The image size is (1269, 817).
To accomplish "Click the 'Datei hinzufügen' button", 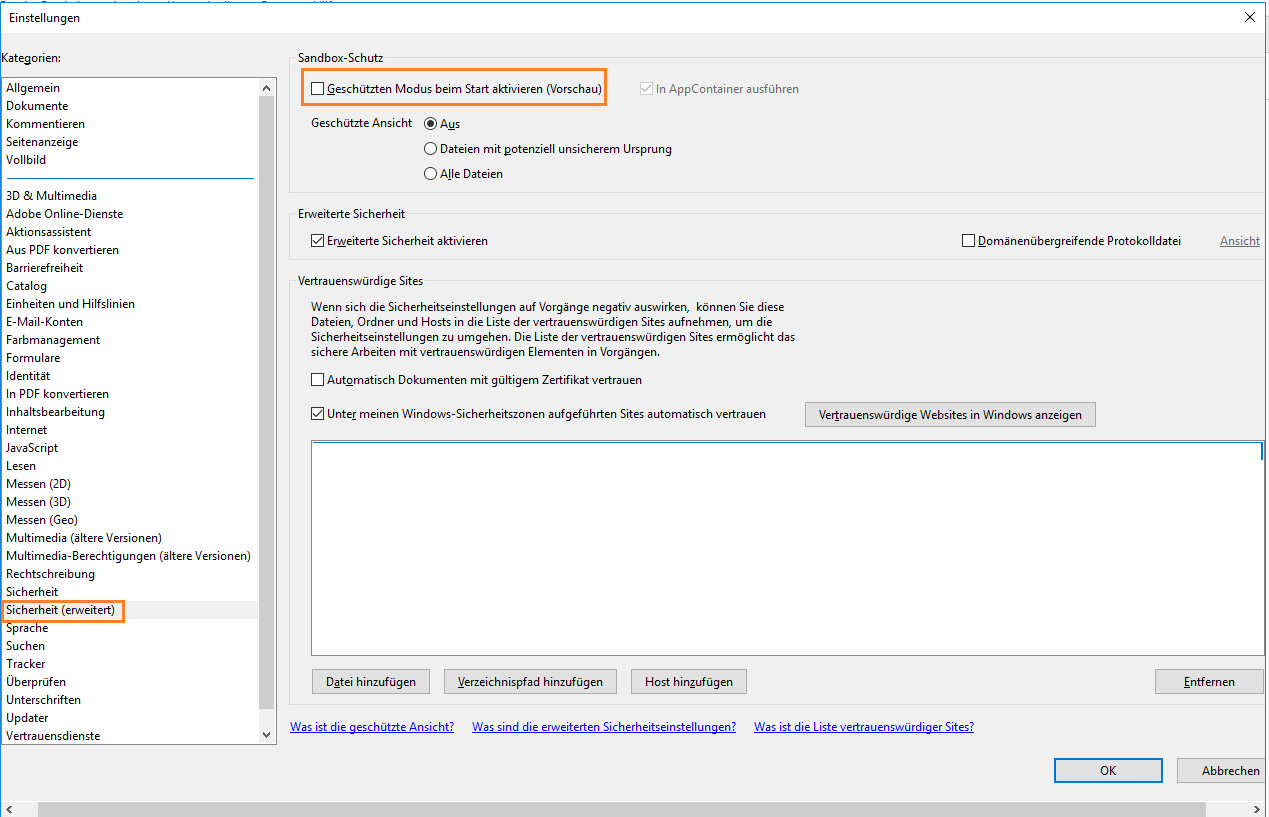I will (371, 682).
